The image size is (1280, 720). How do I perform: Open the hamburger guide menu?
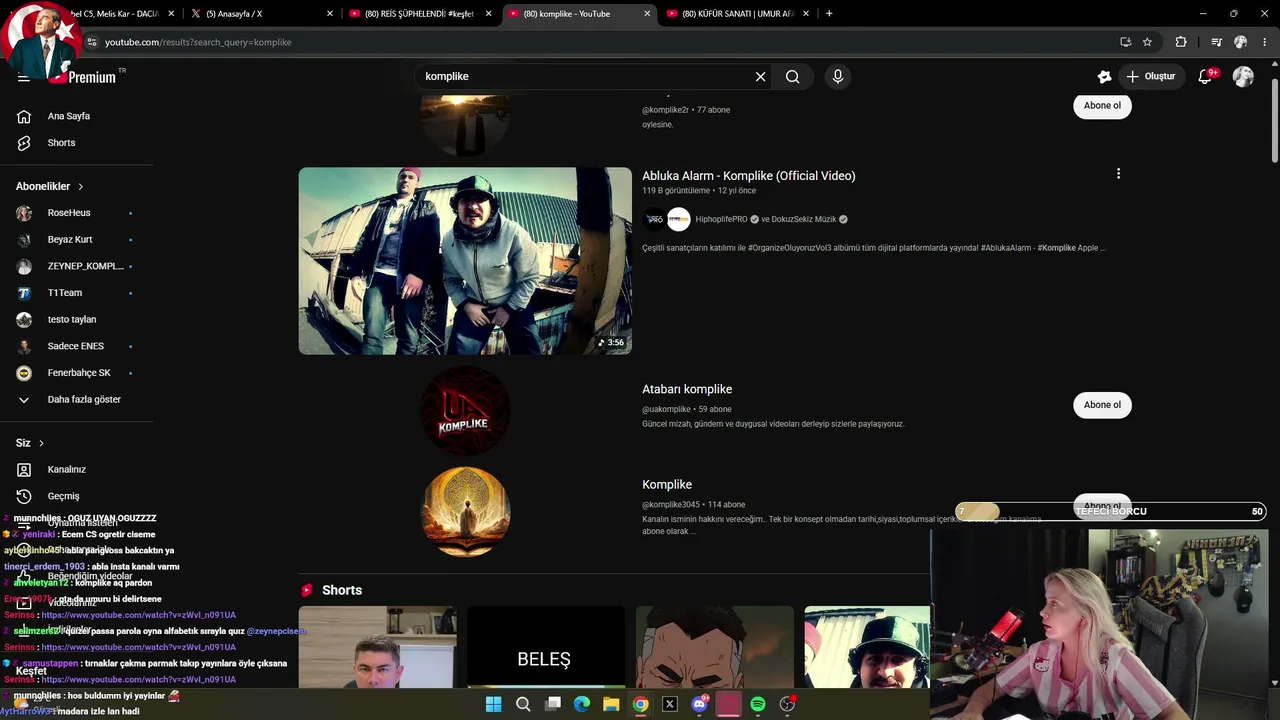(23, 77)
